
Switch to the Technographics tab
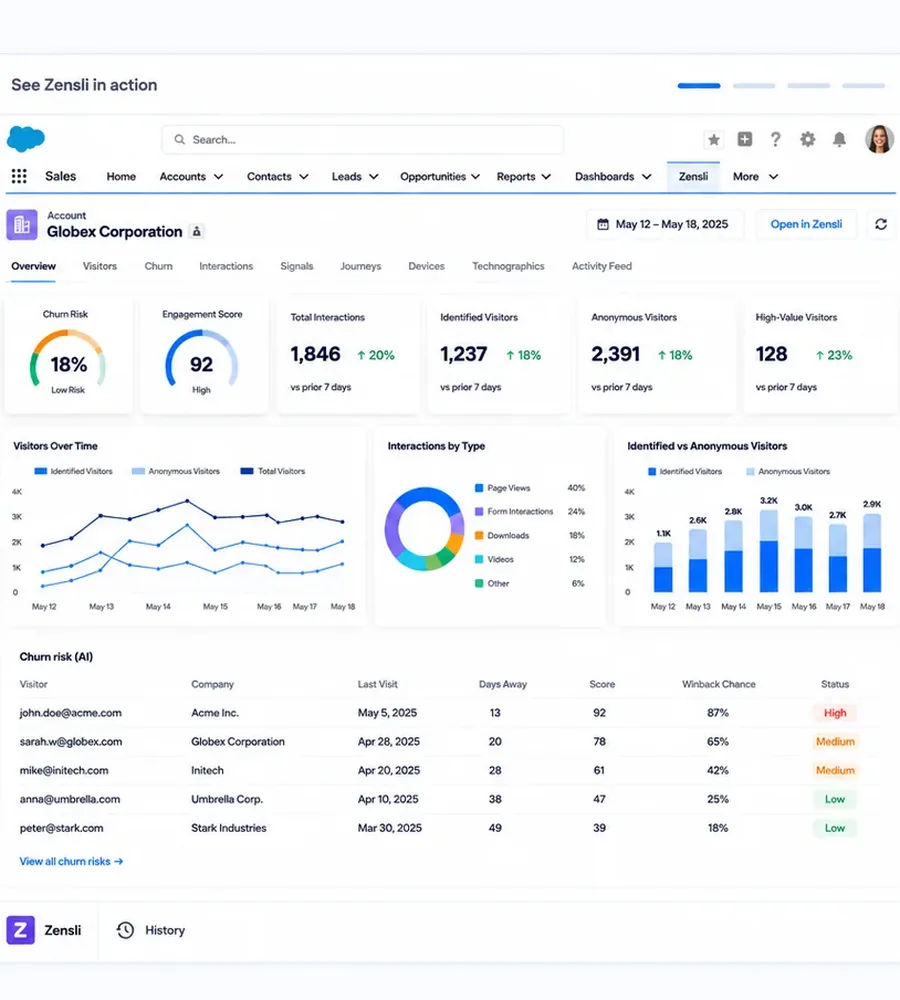[x=508, y=266]
